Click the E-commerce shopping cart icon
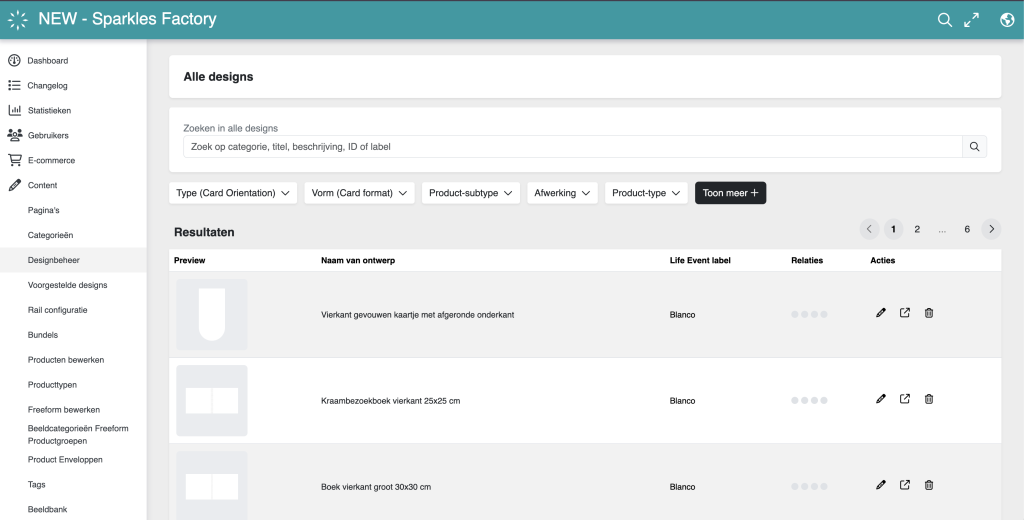This screenshot has width=1024, height=520. [x=14, y=160]
